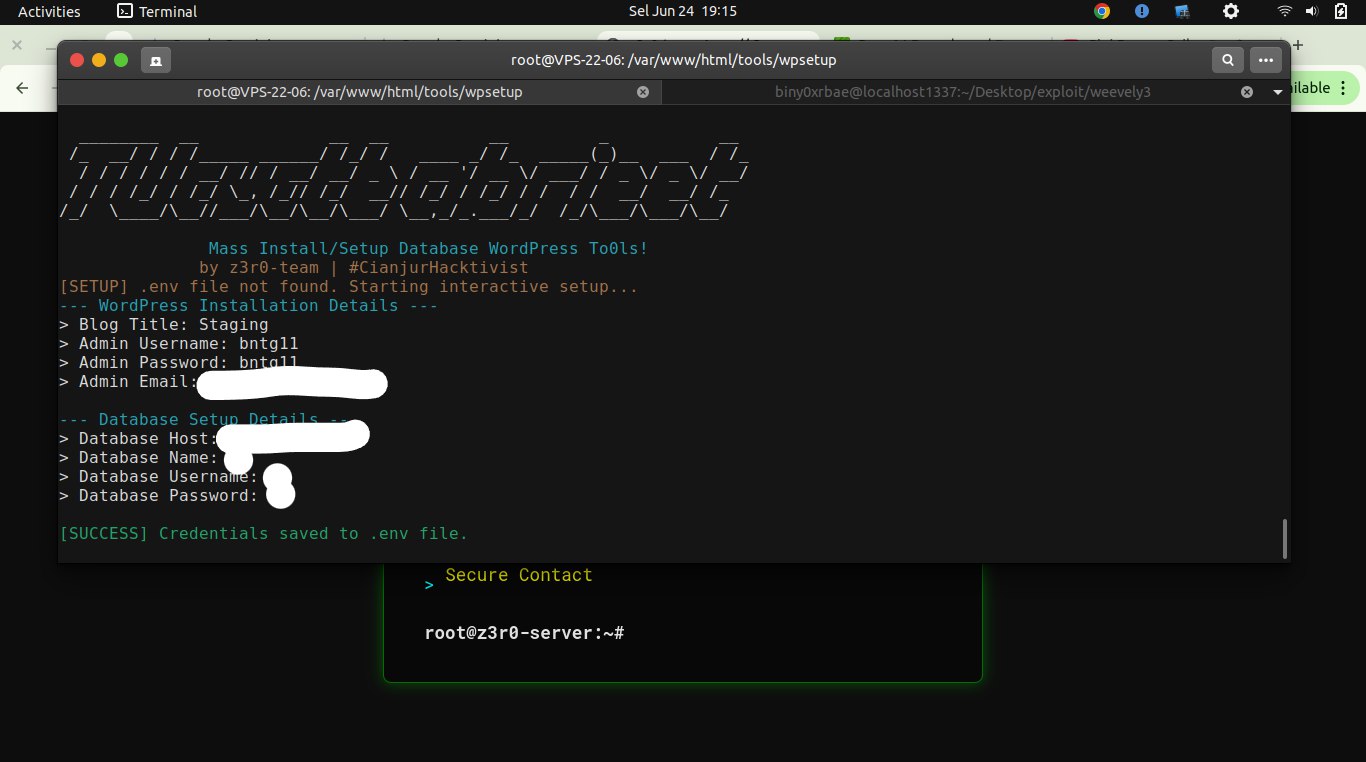
Task: Click the browser back arrow behind terminal
Action: point(22,88)
